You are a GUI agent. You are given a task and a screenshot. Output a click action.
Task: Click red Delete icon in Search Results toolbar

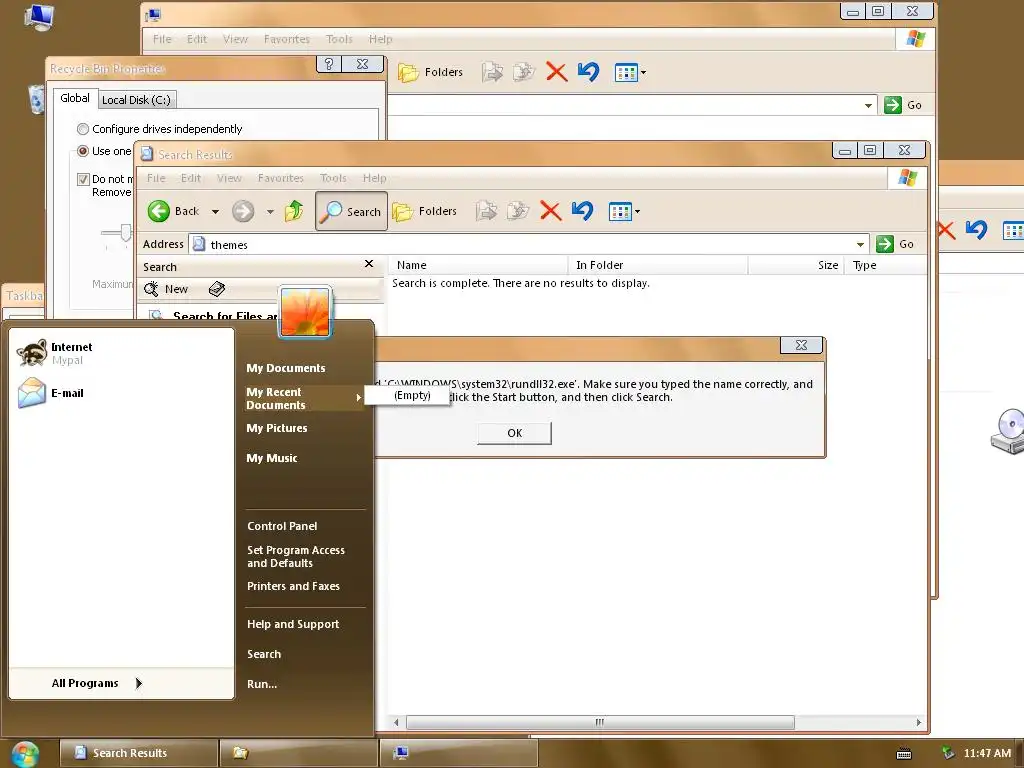tap(551, 211)
